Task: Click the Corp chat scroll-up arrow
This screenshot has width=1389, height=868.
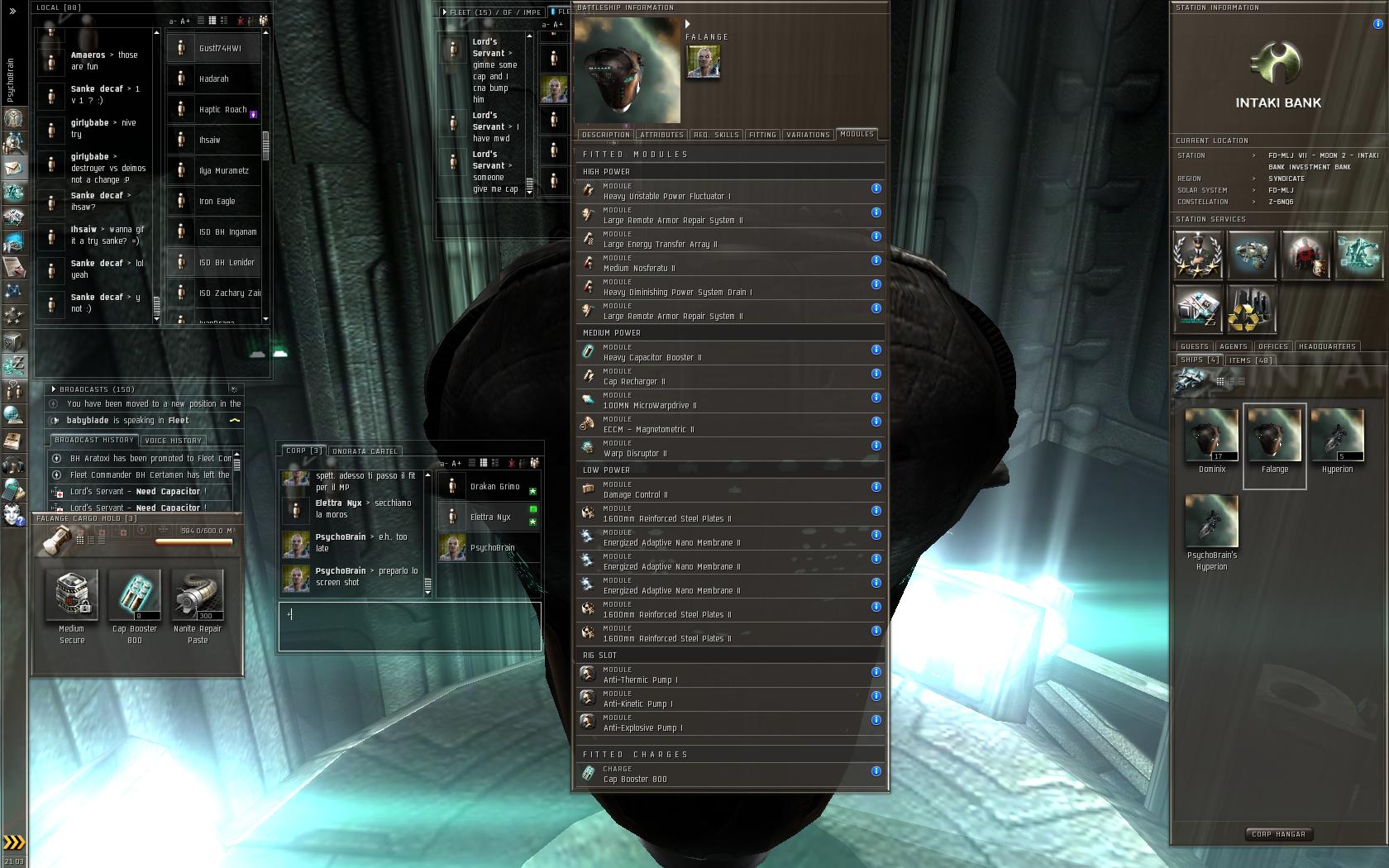Action: coord(427,475)
